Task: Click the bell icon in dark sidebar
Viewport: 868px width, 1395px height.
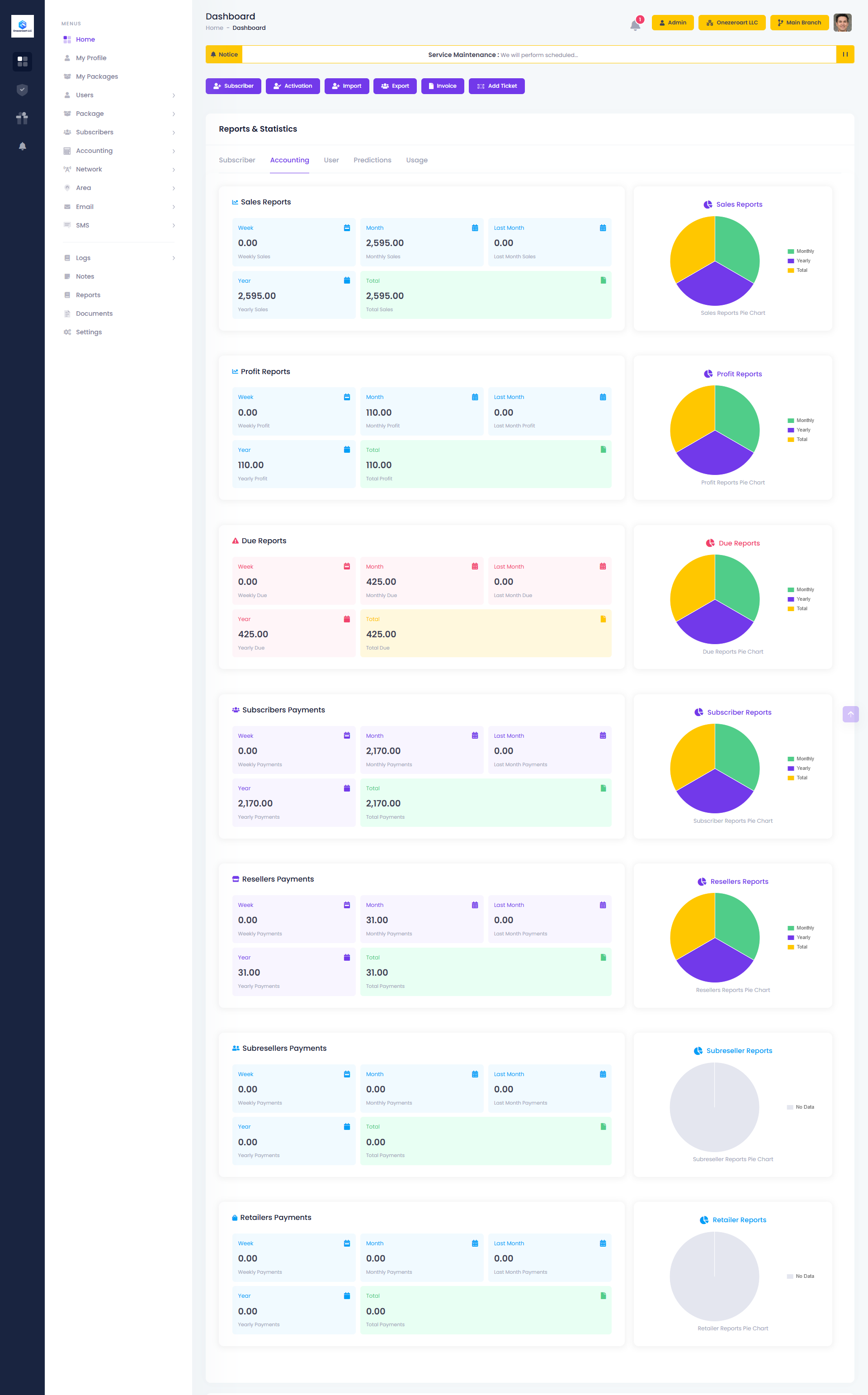Action: 23,146
